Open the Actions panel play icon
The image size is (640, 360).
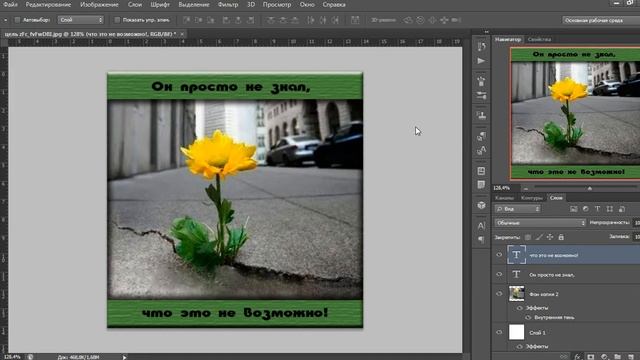tap(482, 61)
